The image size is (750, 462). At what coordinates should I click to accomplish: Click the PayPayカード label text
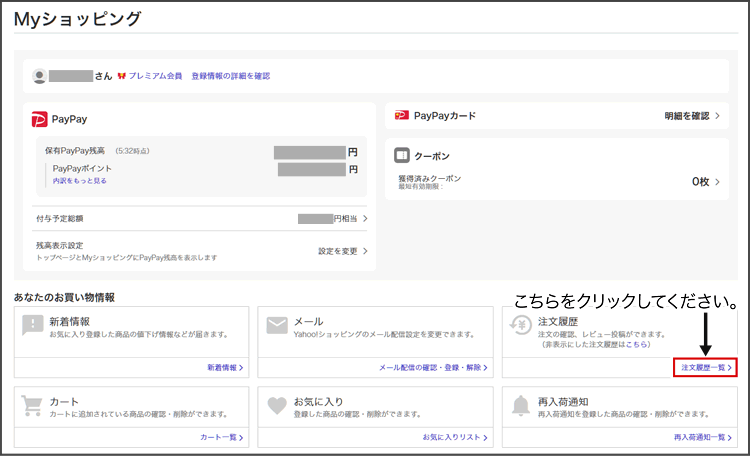[x=445, y=116]
